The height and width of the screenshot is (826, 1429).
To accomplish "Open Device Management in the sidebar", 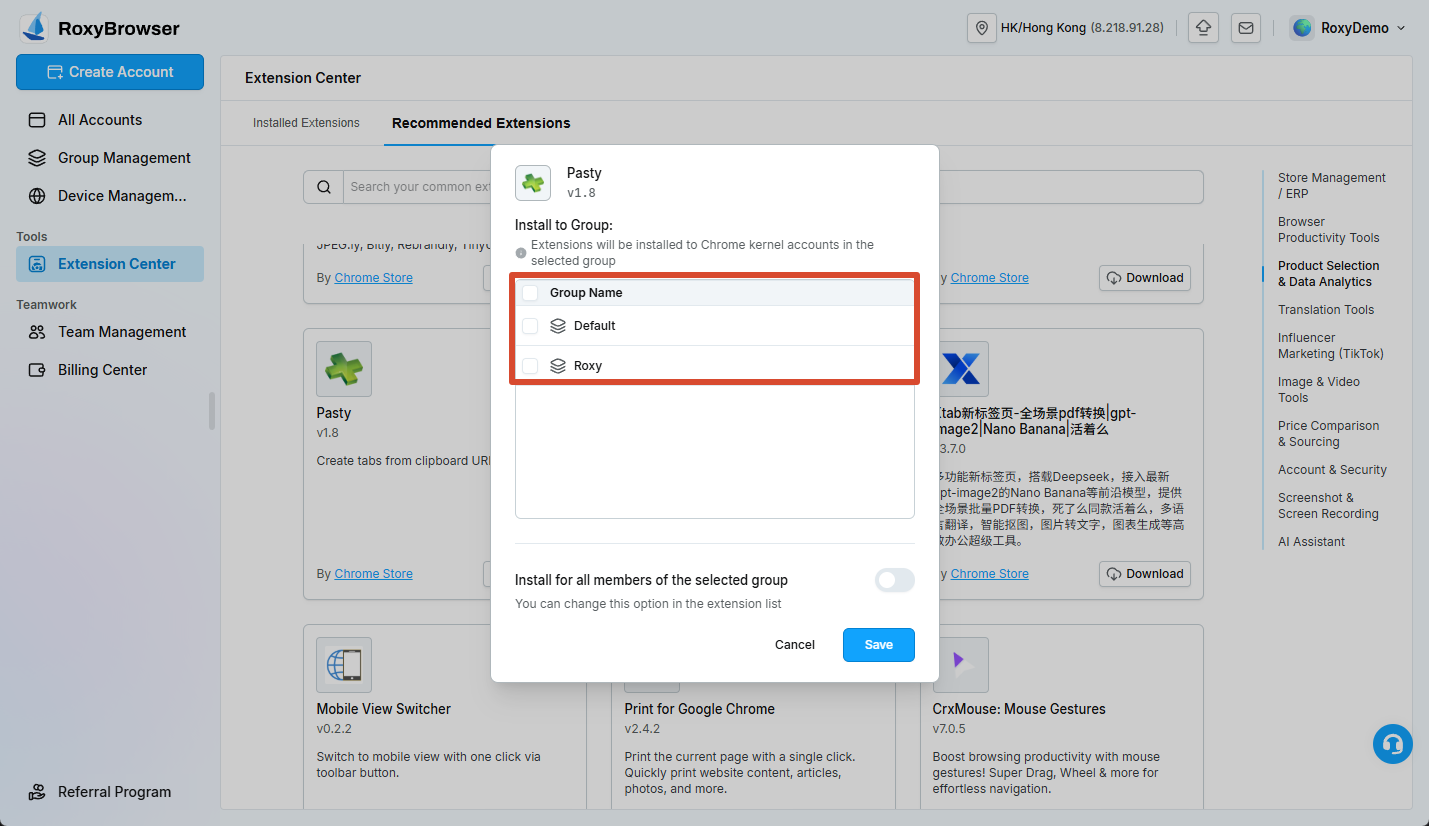I will (110, 196).
